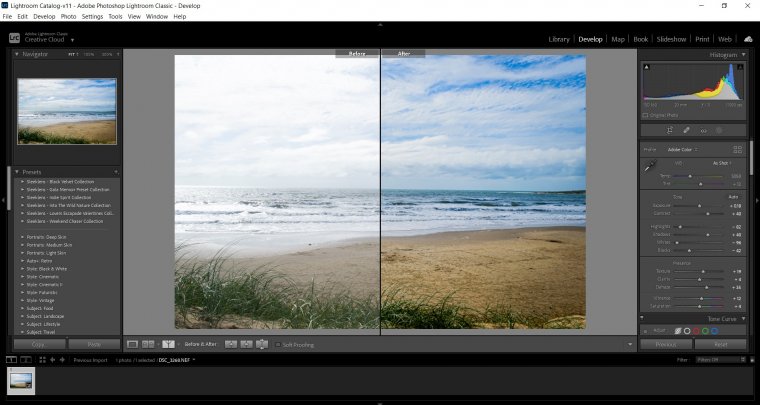Viewport: 760px width, 405px height.
Task: Switch to Loupe view in toolbar
Action: (x=132, y=344)
